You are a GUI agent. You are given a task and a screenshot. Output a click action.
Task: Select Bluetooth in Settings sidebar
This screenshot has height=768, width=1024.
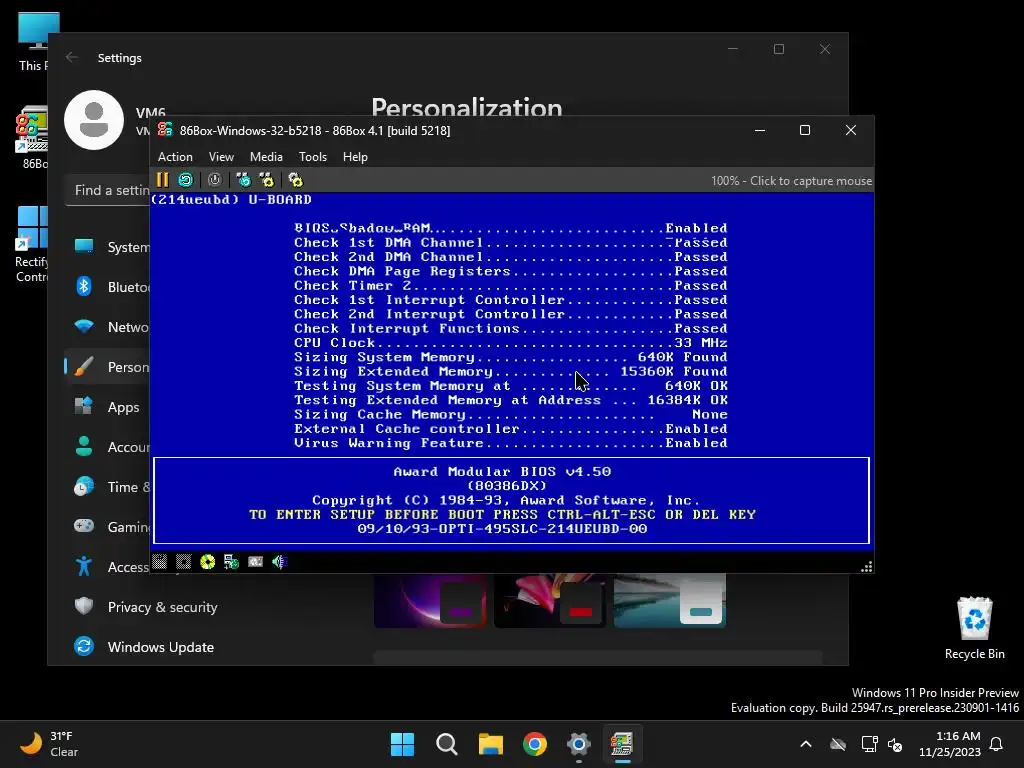tap(108, 287)
